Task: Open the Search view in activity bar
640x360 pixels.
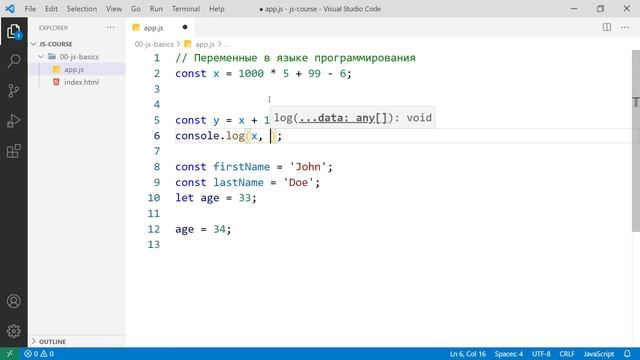Action: (13, 61)
